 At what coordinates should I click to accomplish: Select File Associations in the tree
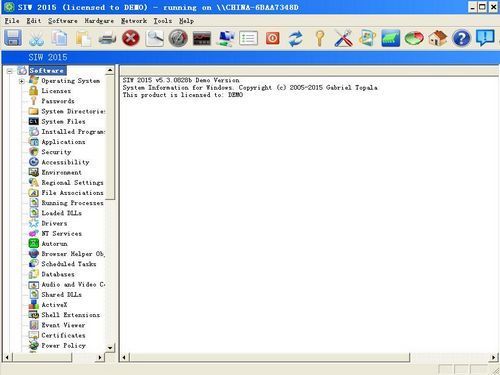pyautogui.click(x=72, y=193)
